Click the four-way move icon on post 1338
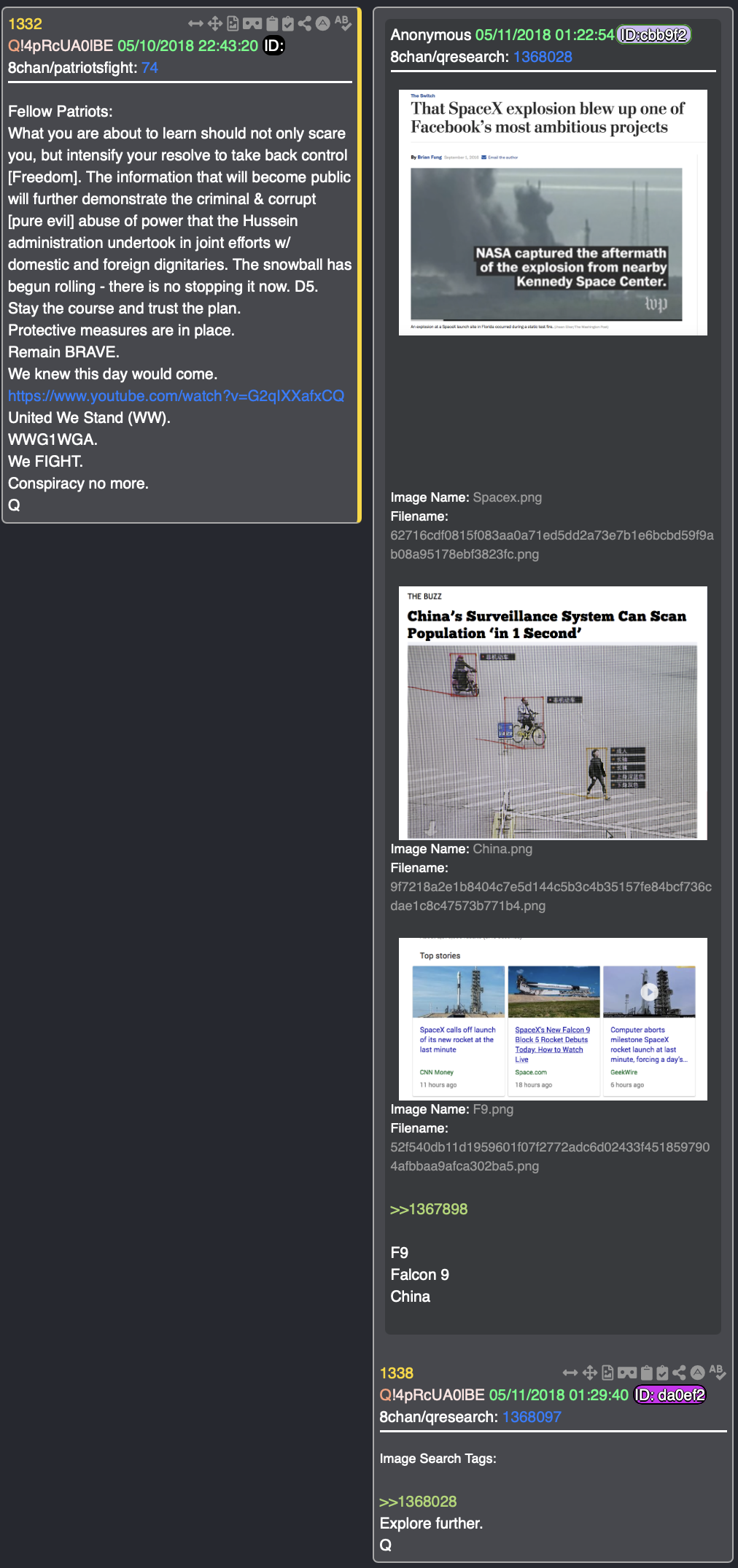The image size is (738, 1568). [x=590, y=1373]
